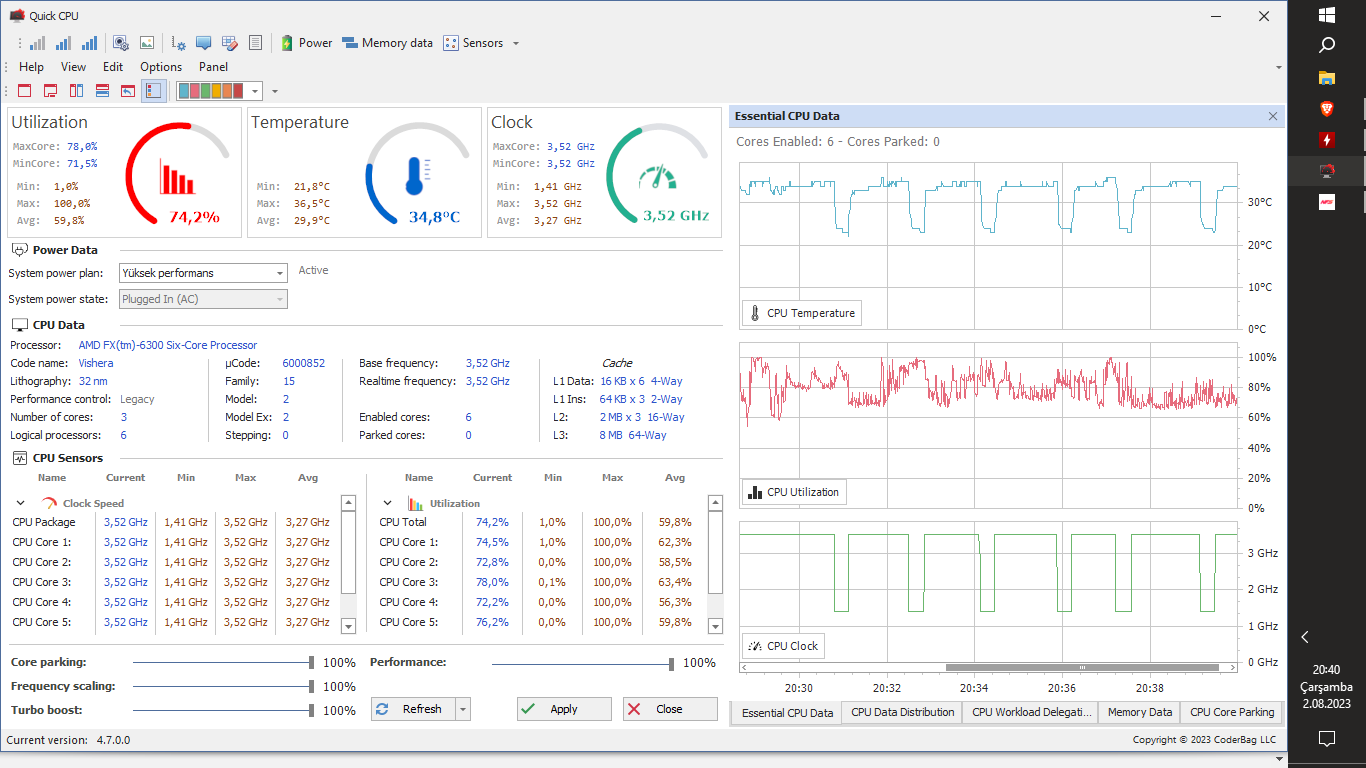Click the Windows Start button
Screen dimensions: 1366x768
pos(1327,15)
